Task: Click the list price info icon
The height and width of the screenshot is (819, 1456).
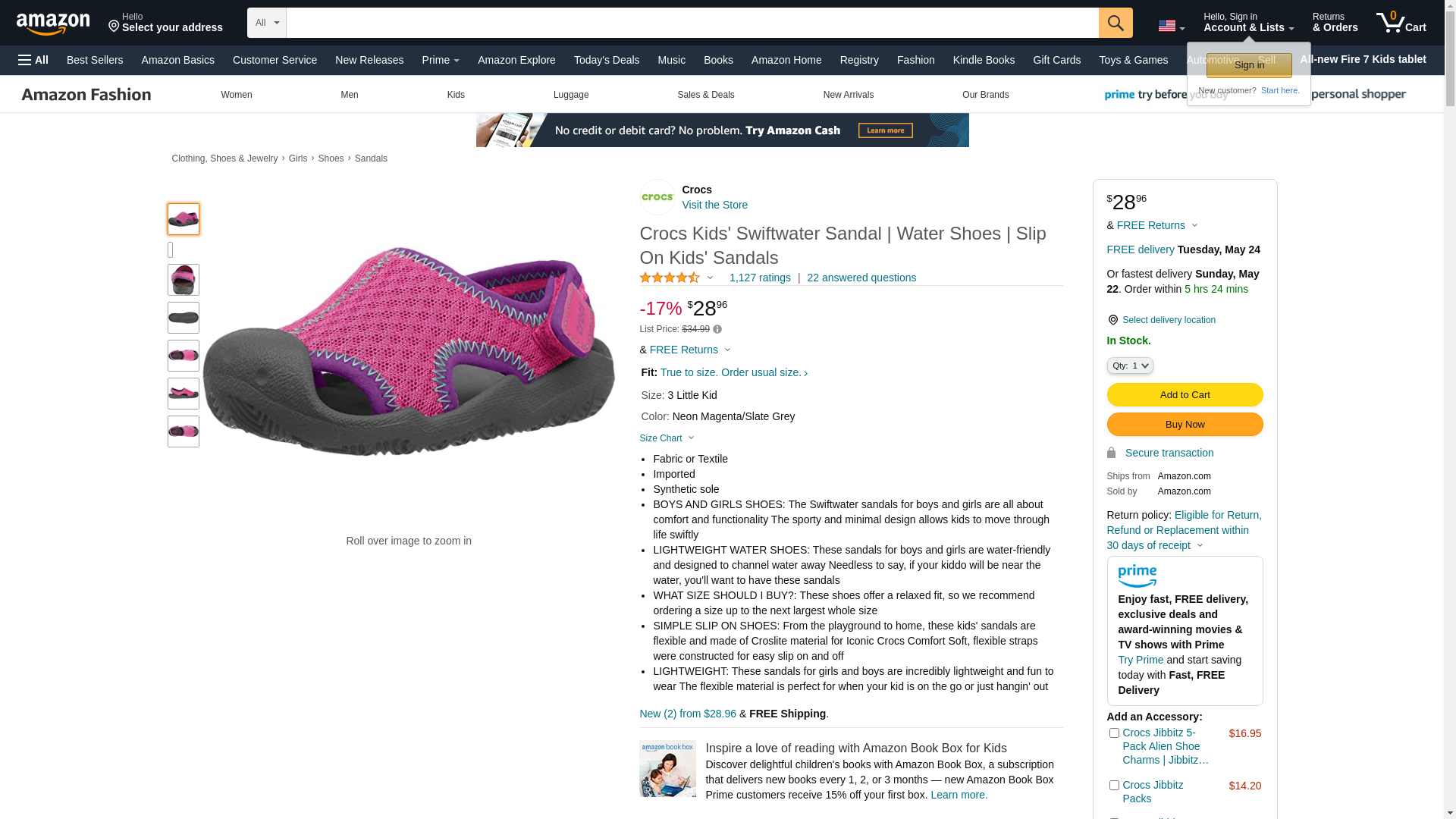Action: [x=717, y=329]
